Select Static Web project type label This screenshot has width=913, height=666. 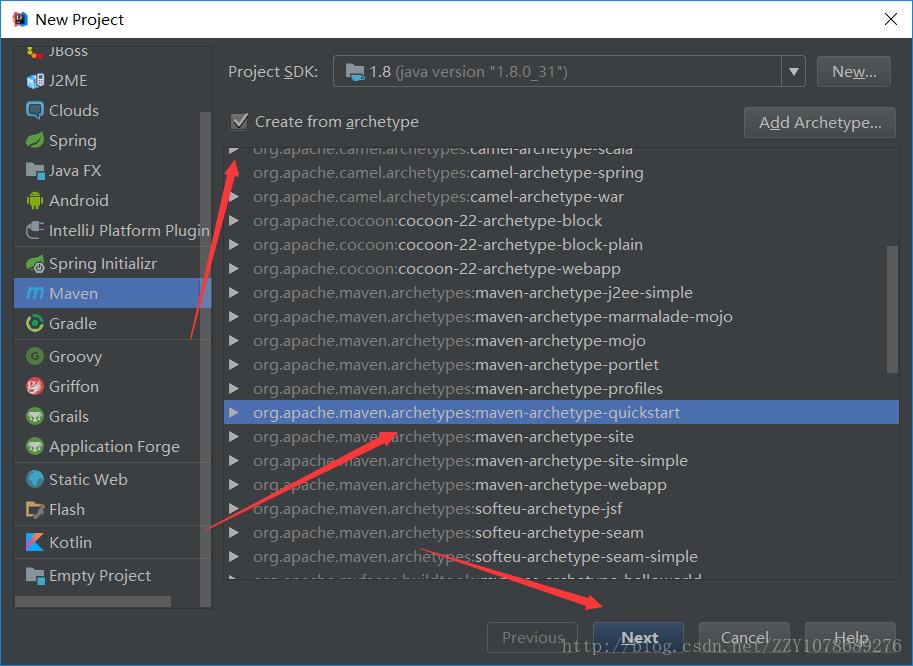point(88,479)
